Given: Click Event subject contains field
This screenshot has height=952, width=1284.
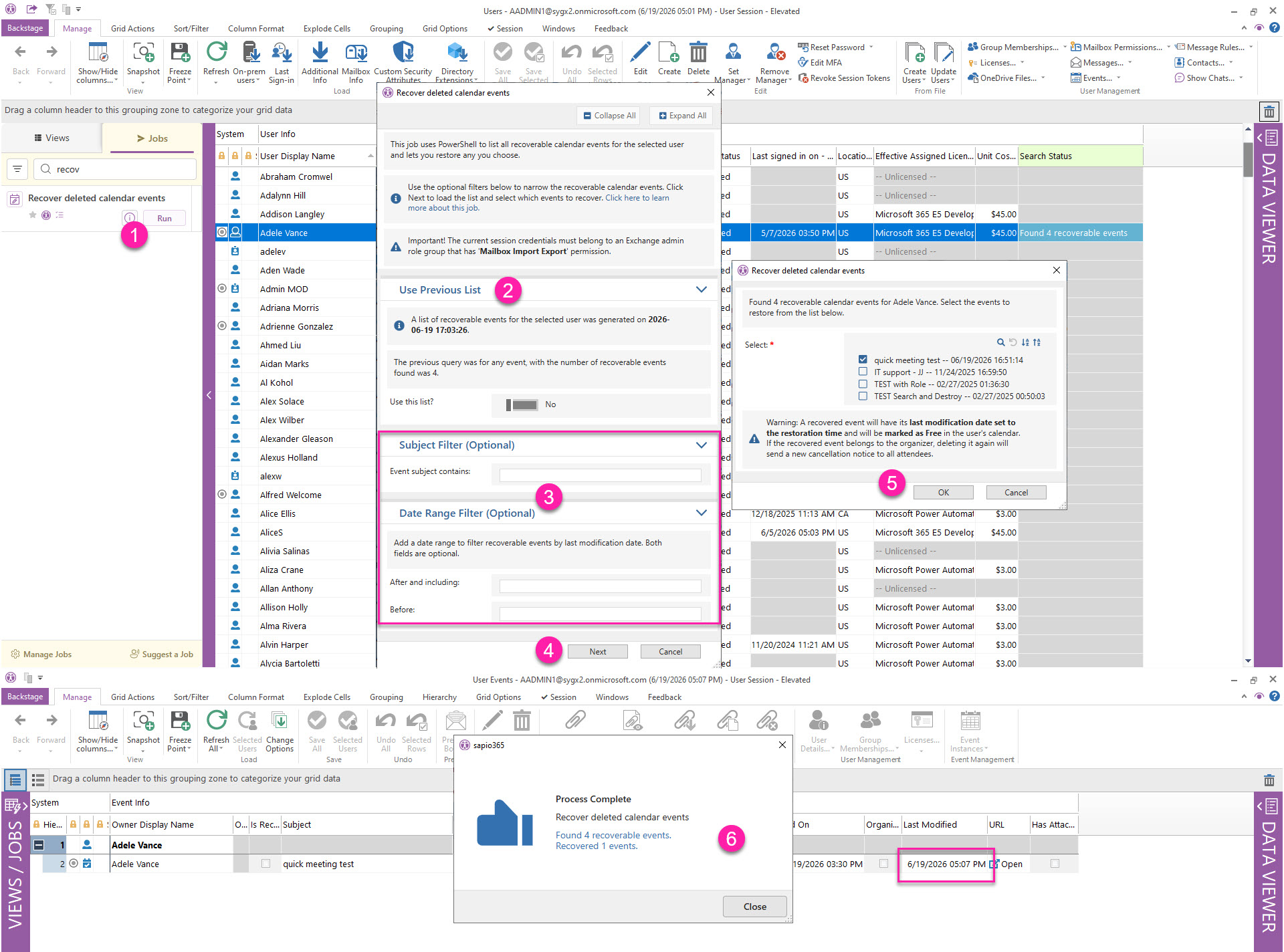Looking at the screenshot, I should pos(600,475).
